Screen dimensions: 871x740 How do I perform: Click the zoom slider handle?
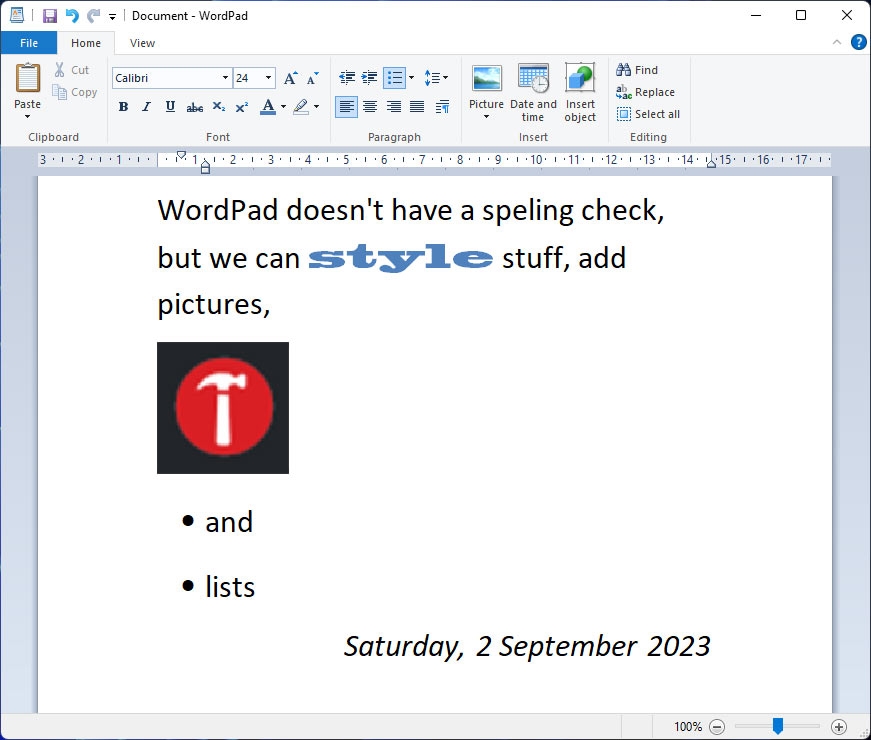coord(777,727)
